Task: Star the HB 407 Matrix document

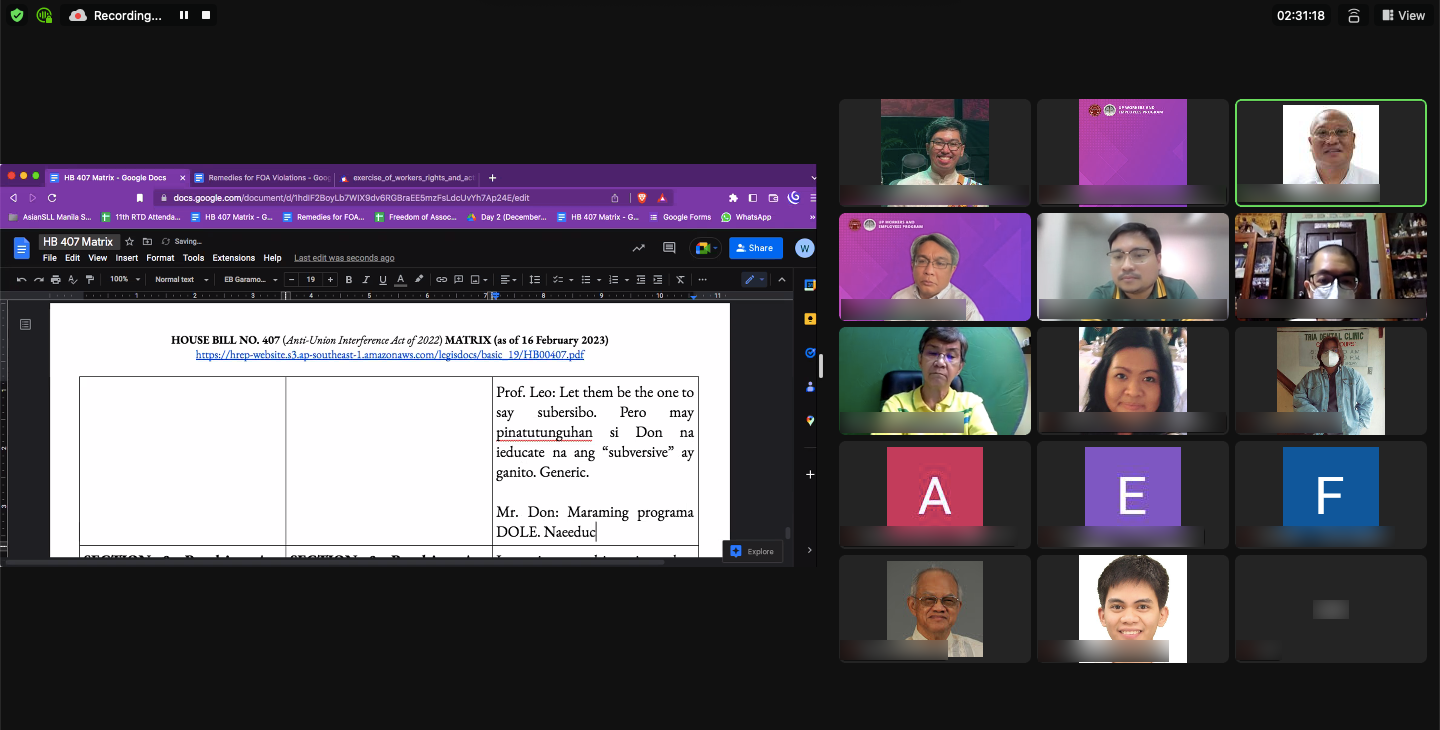Action: [x=129, y=242]
